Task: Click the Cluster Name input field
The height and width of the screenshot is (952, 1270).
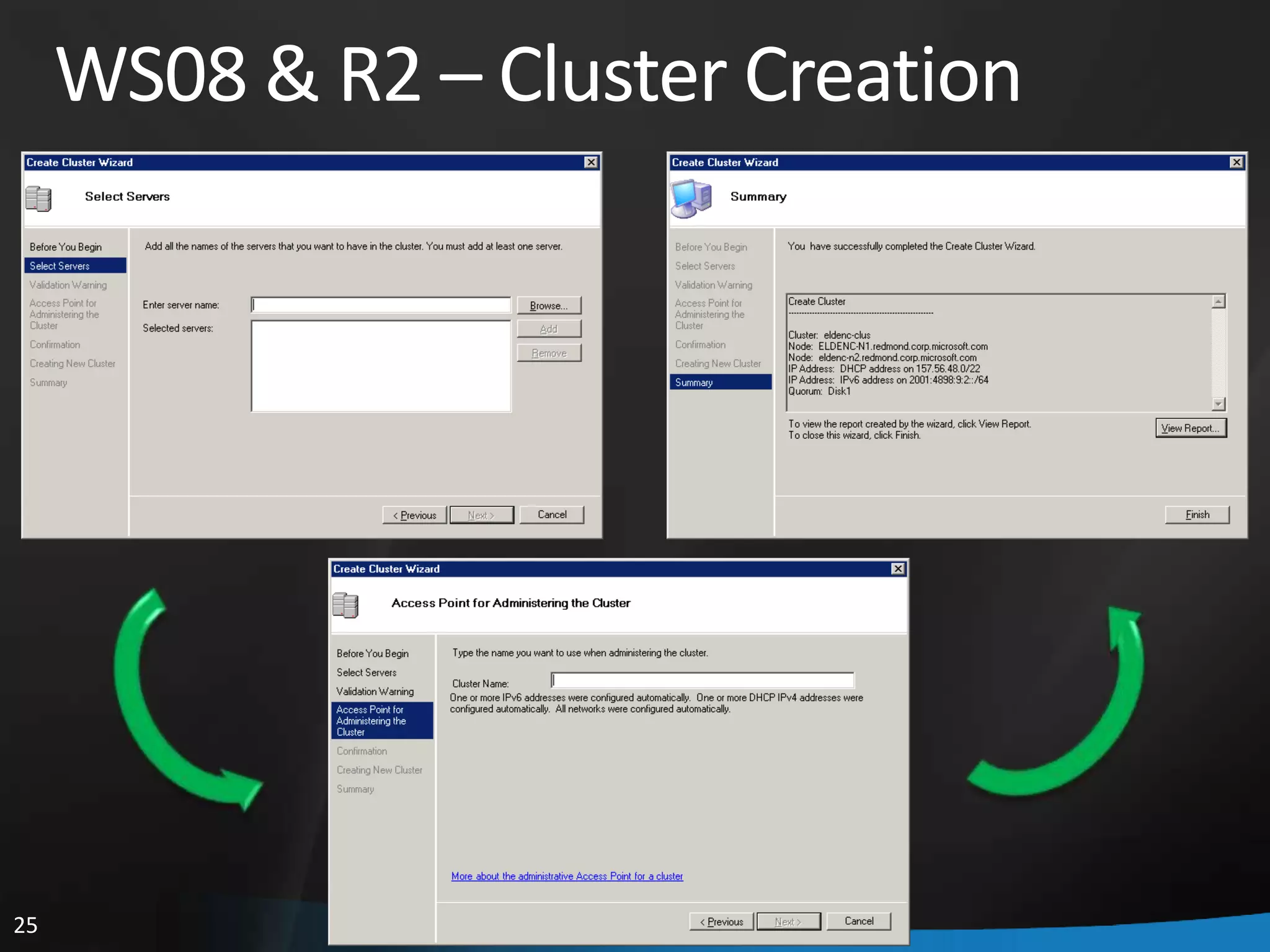Action: 703,680
